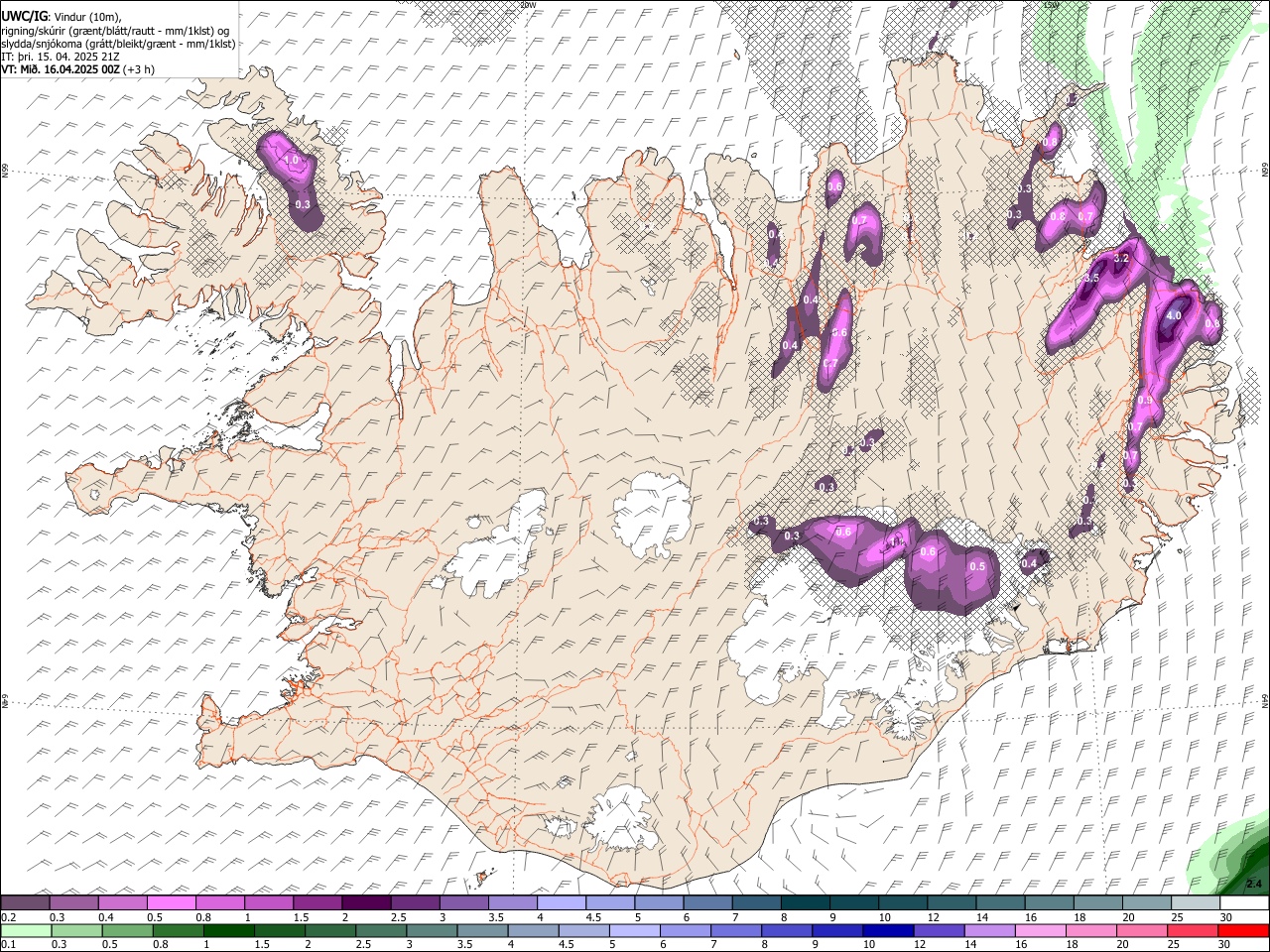Click the rain-scale swatch between 3 and 3.5
Screen dimensions: 1270x952
pos(432,930)
